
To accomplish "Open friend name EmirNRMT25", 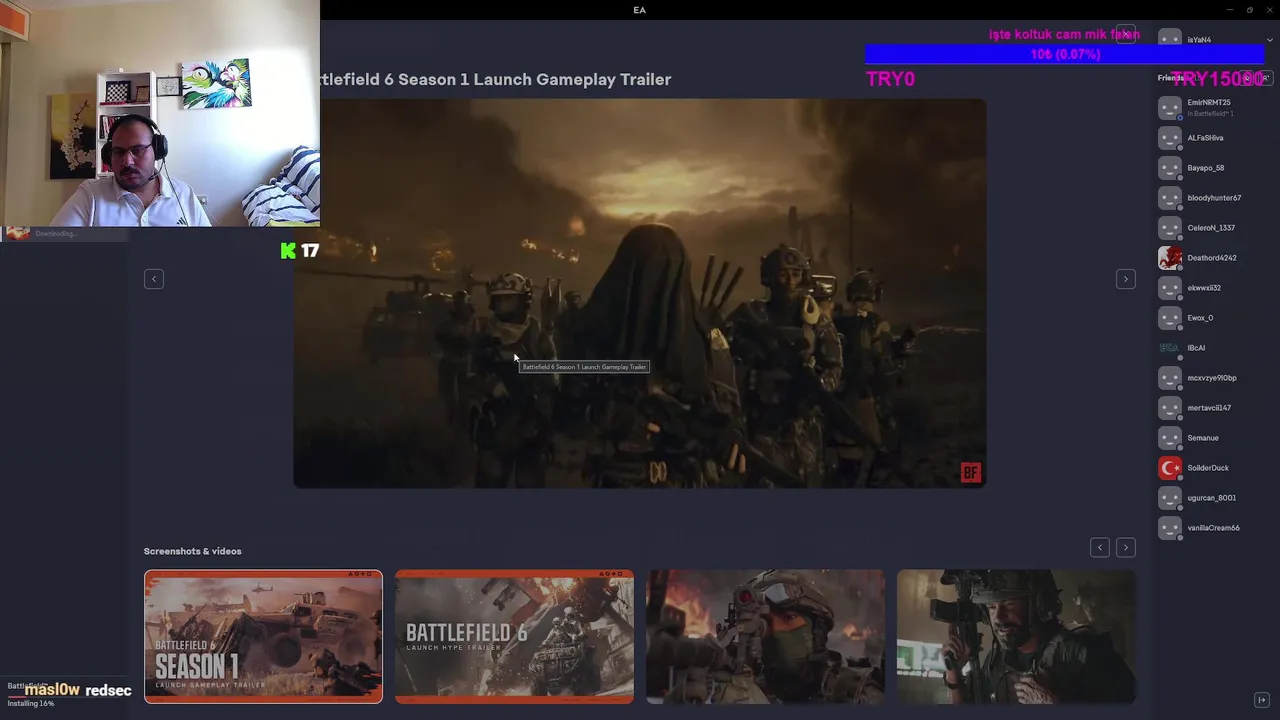I will coord(1208,103).
